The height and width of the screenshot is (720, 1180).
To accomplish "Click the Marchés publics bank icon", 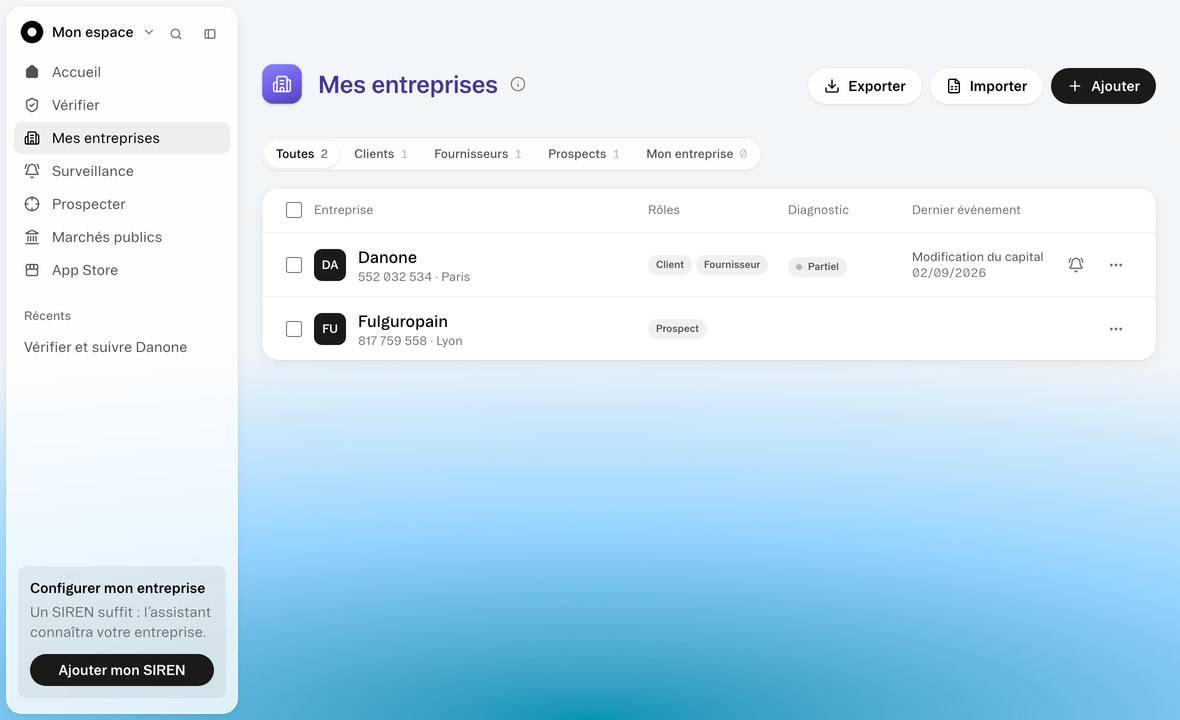I will (x=32, y=237).
